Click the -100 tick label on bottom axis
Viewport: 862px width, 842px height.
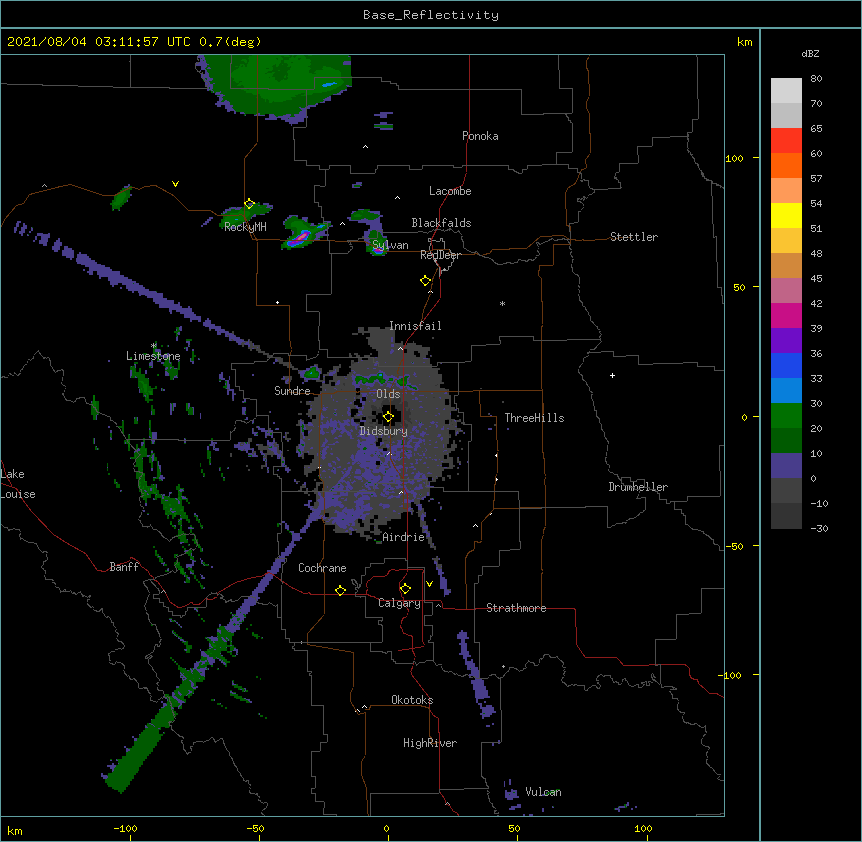point(125,828)
